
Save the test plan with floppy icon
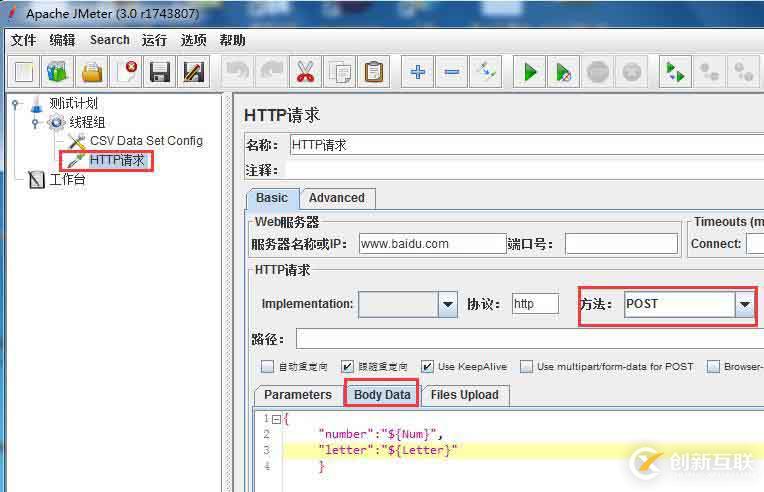160,72
